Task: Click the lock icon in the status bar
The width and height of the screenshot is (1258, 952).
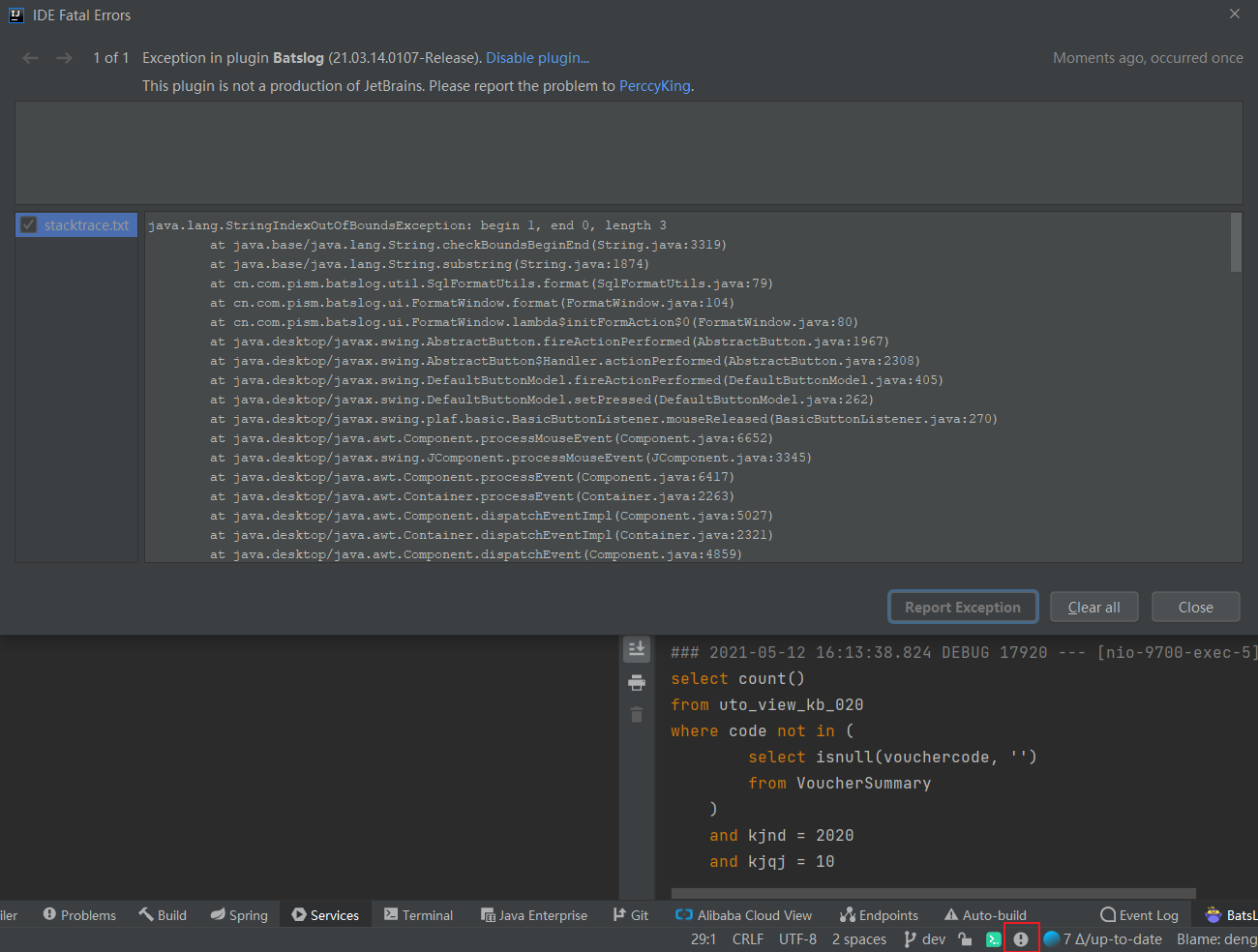Action: tap(964, 938)
